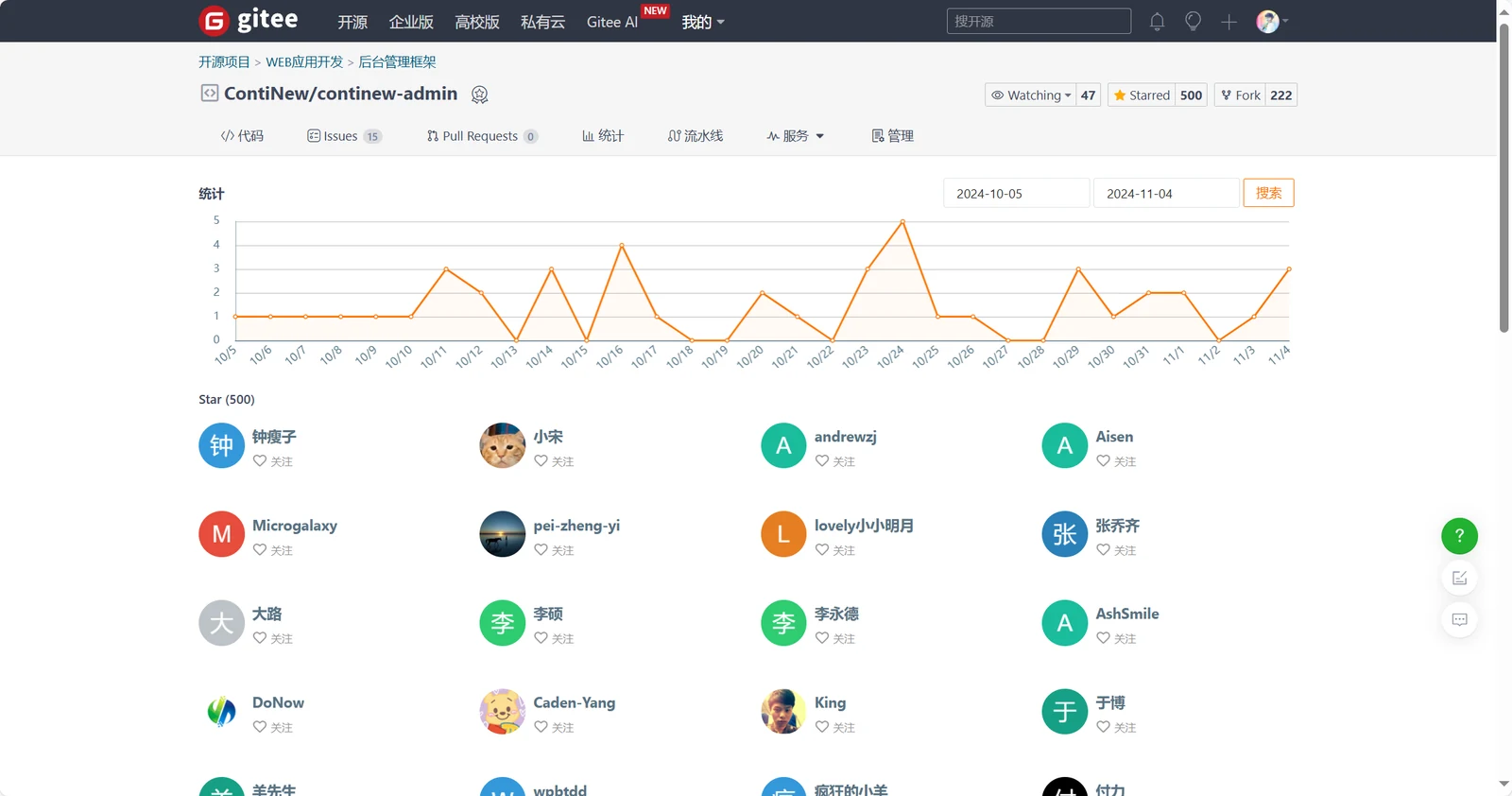
Task: Expand the 服务 dropdown tab
Action: click(x=796, y=136)
